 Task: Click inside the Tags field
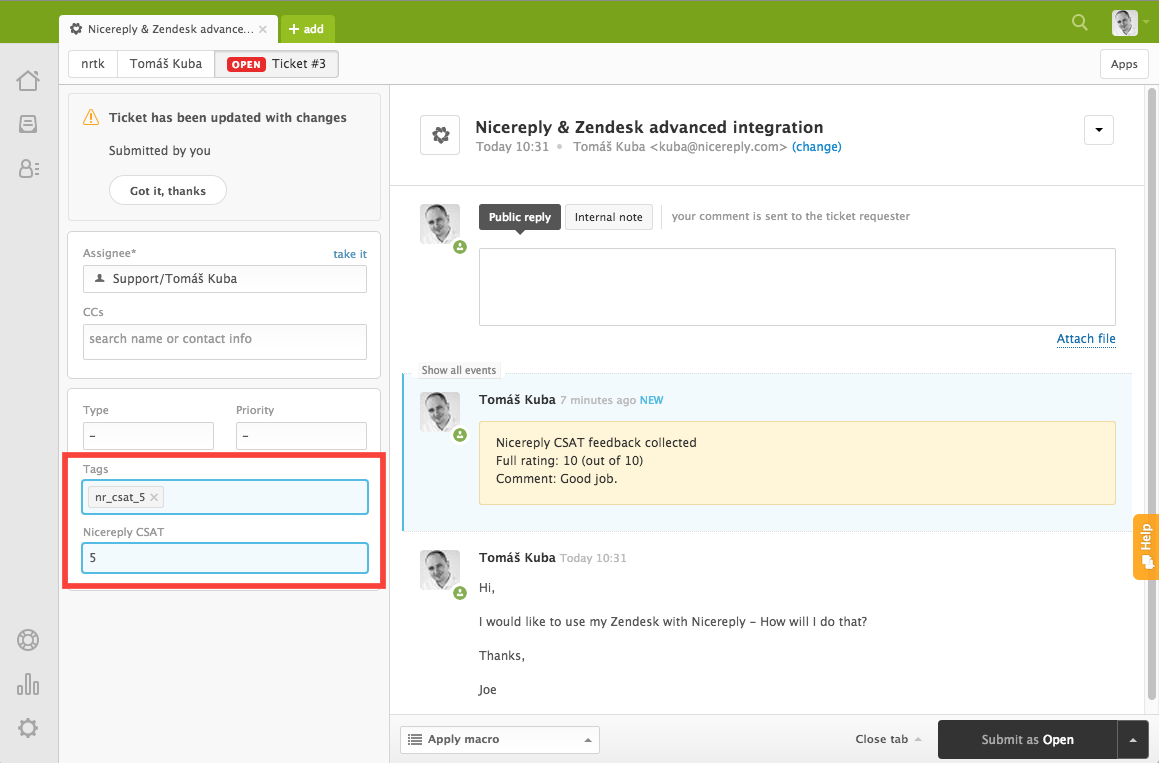225,497
